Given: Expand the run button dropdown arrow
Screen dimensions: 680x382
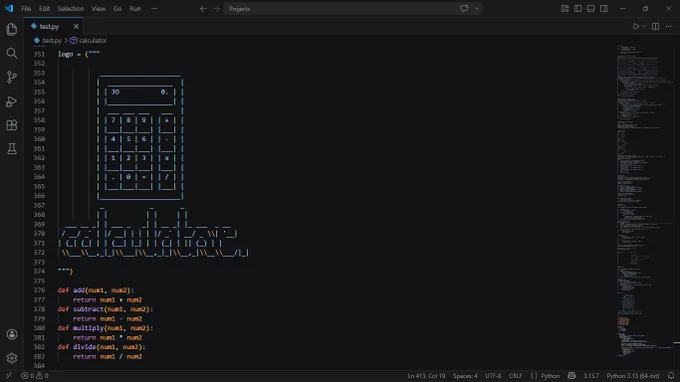Looking at the screenshot, I should 644,26.
